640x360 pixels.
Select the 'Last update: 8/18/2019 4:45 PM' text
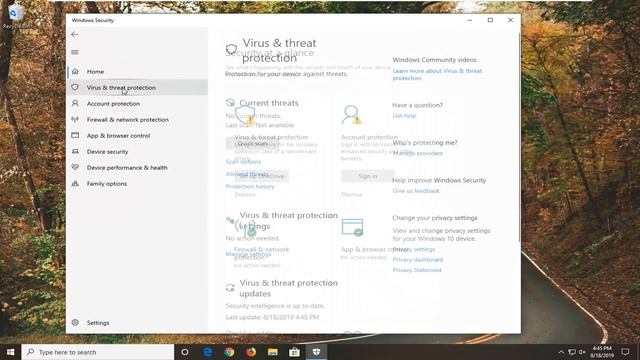pyautogui.click(x=272, y=317)
